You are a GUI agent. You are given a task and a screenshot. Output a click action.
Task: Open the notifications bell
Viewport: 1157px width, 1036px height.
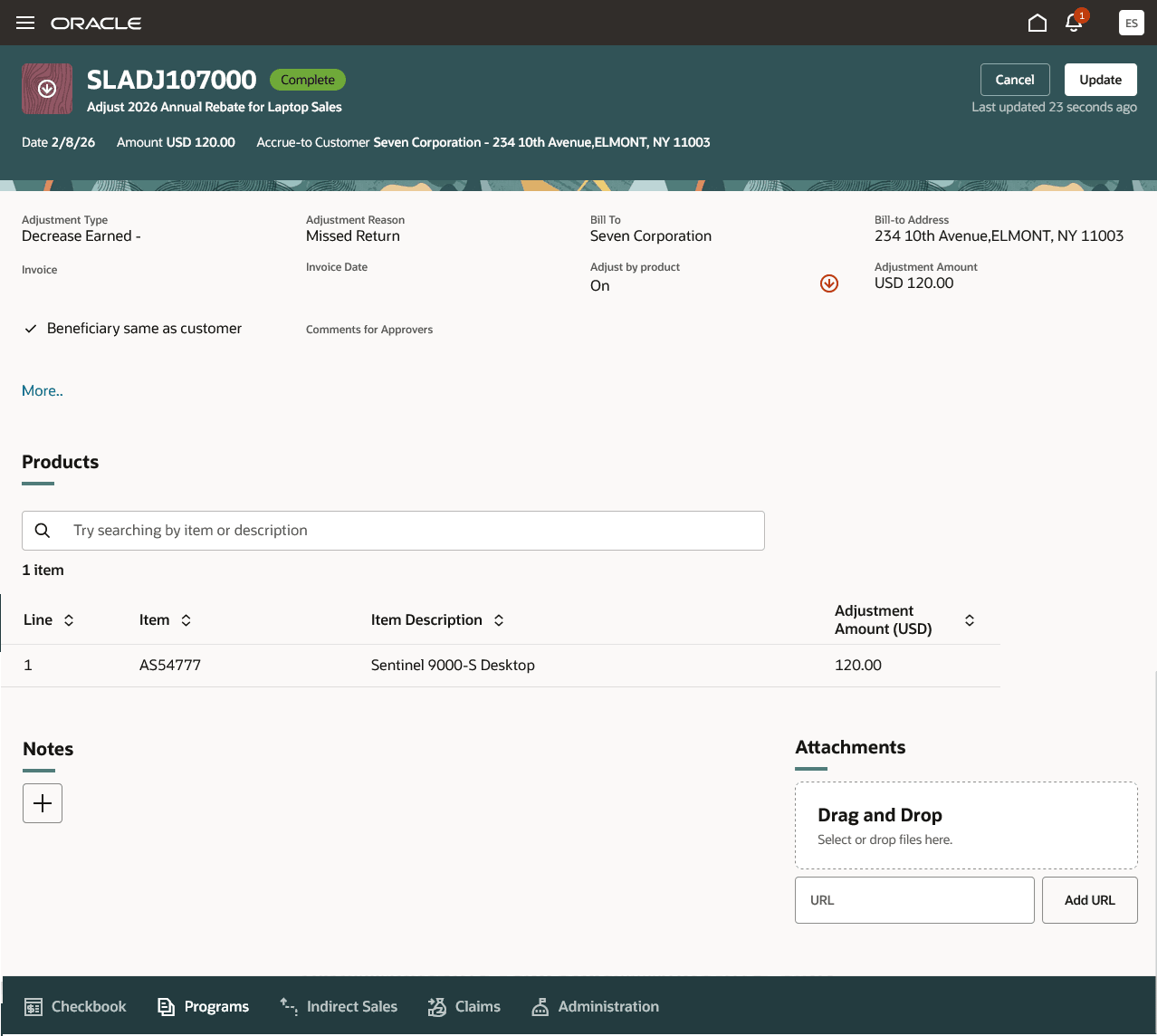[1075, 22]
